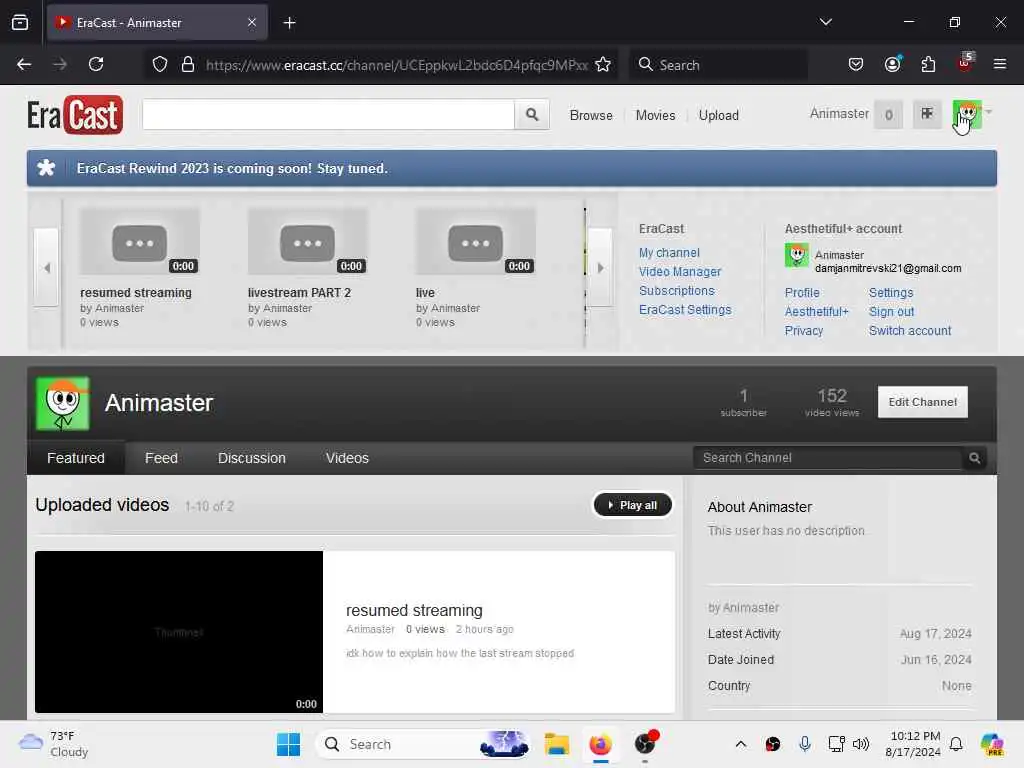The image size is (1024, 768).
Task: Open the Subscriptions link
Action: [x=677, y=291]
